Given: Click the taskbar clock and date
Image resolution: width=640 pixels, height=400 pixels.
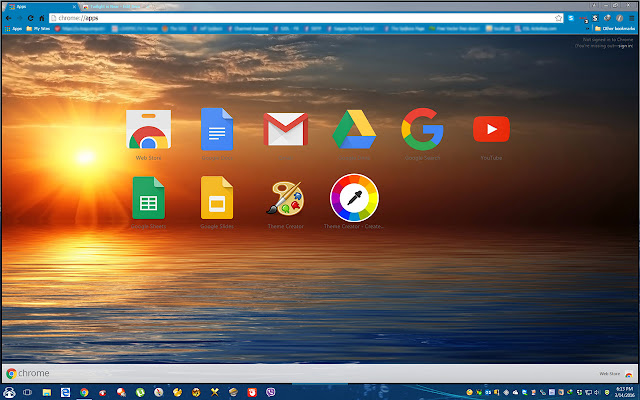Looking at the screenshot, I should (624, 392).
